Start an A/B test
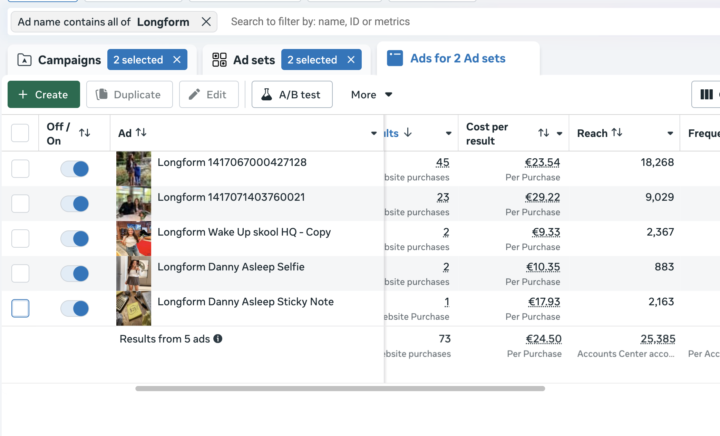This screenshot has height=436, width=720. [292, 95]
